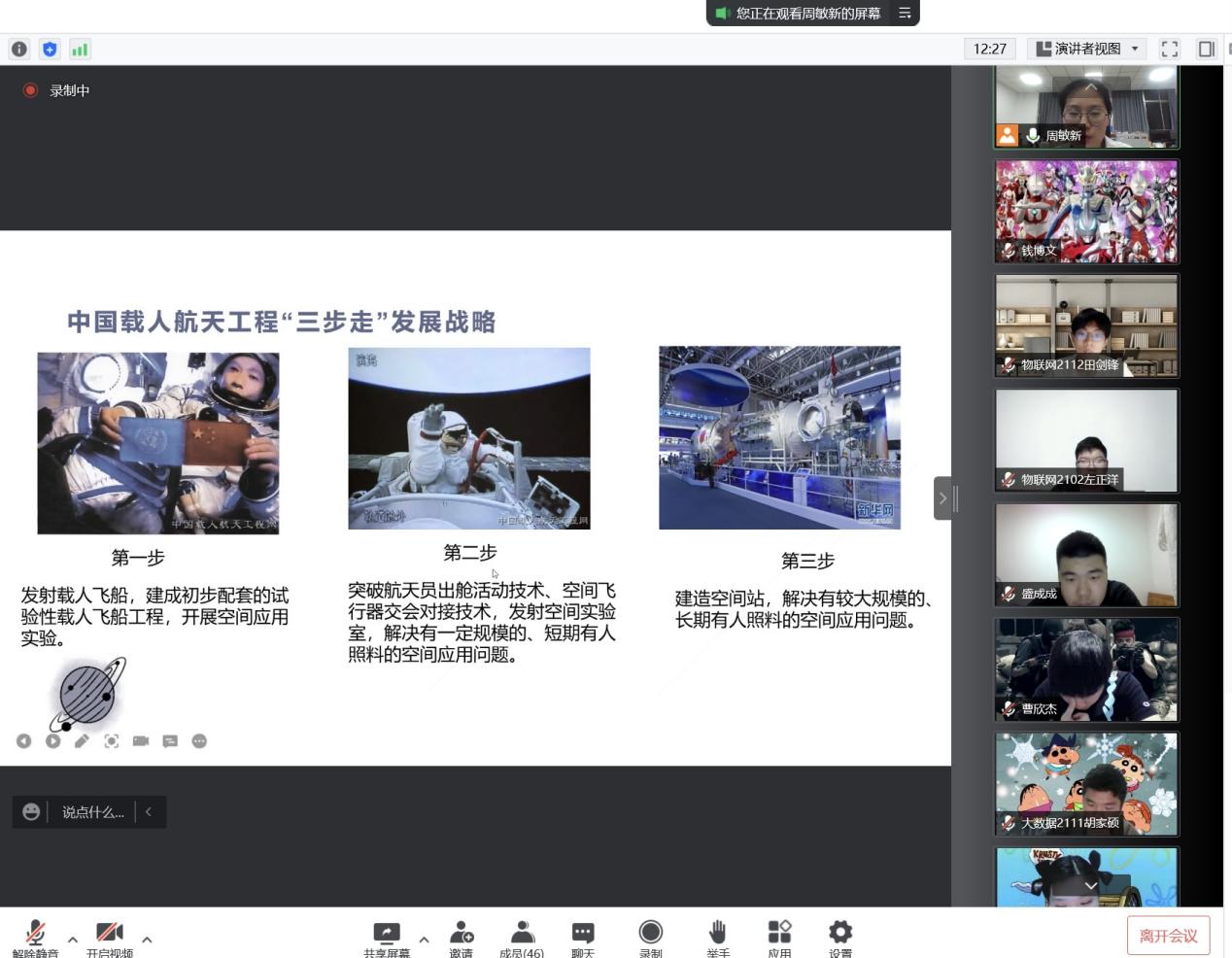Expand audio options arrow beside microphone
This screenshot has height=958, width=1232.
73,940
